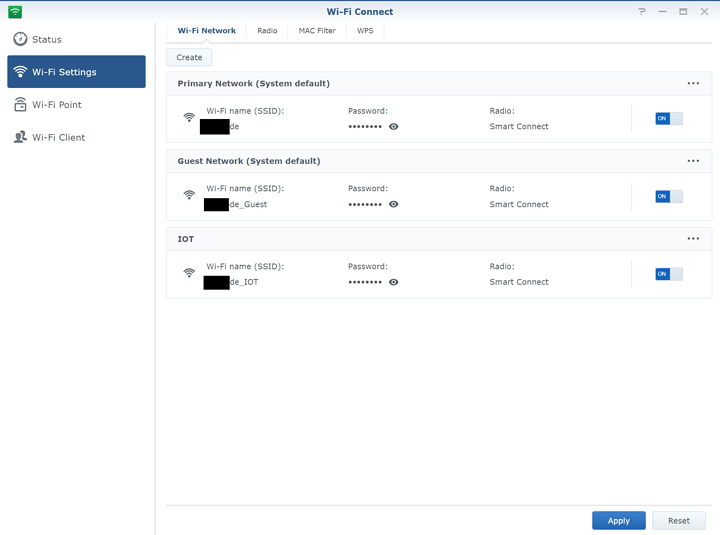Open the Wi-Fi Point section
This screenshot has height=535, width=720.
56,105
